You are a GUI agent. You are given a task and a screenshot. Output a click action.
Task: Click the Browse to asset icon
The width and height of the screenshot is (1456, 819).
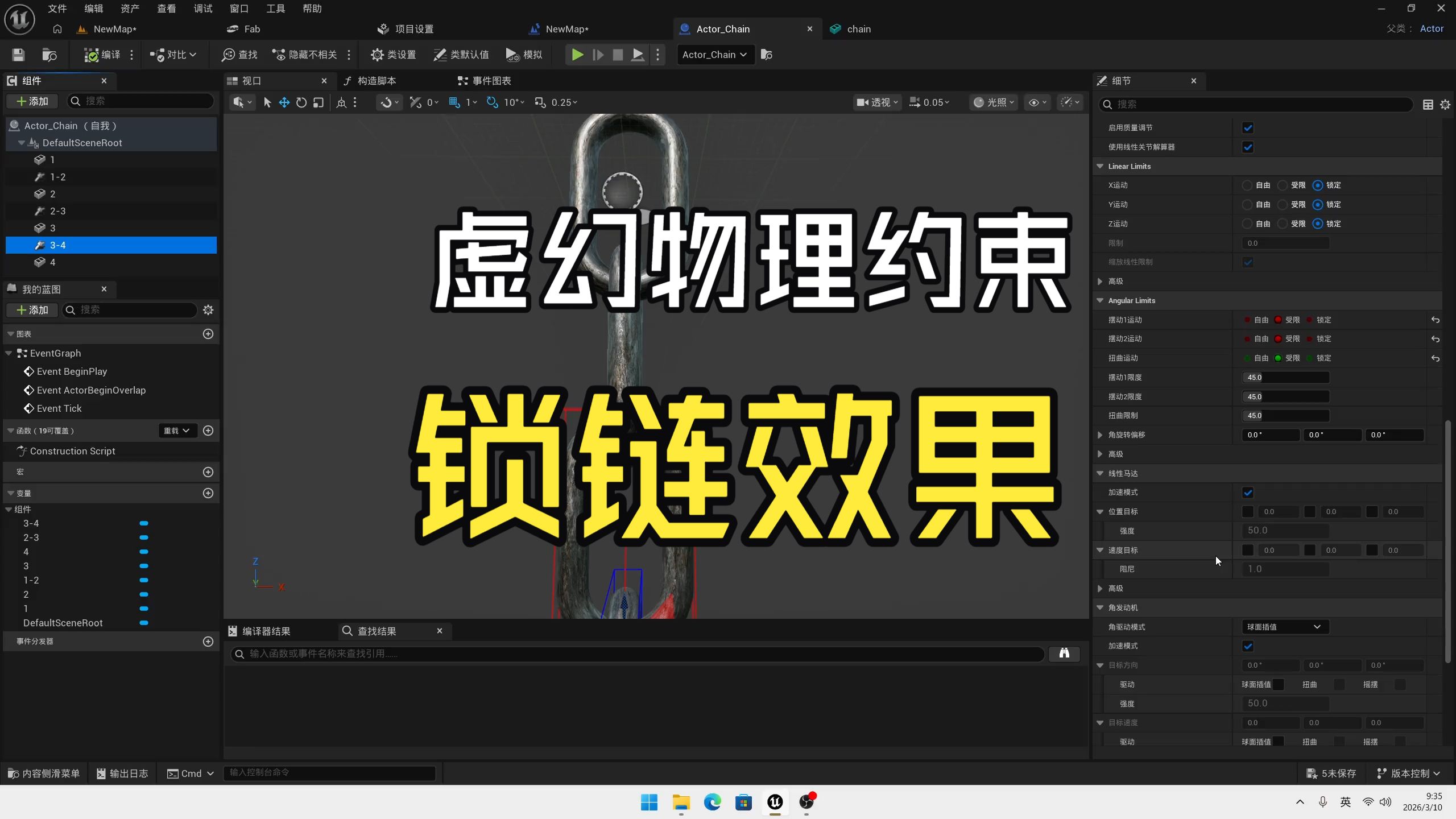[49, 55]
